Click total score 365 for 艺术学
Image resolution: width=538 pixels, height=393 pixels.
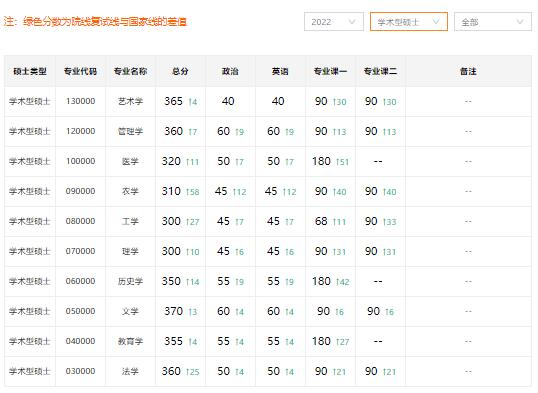click(x=173, y=101)
